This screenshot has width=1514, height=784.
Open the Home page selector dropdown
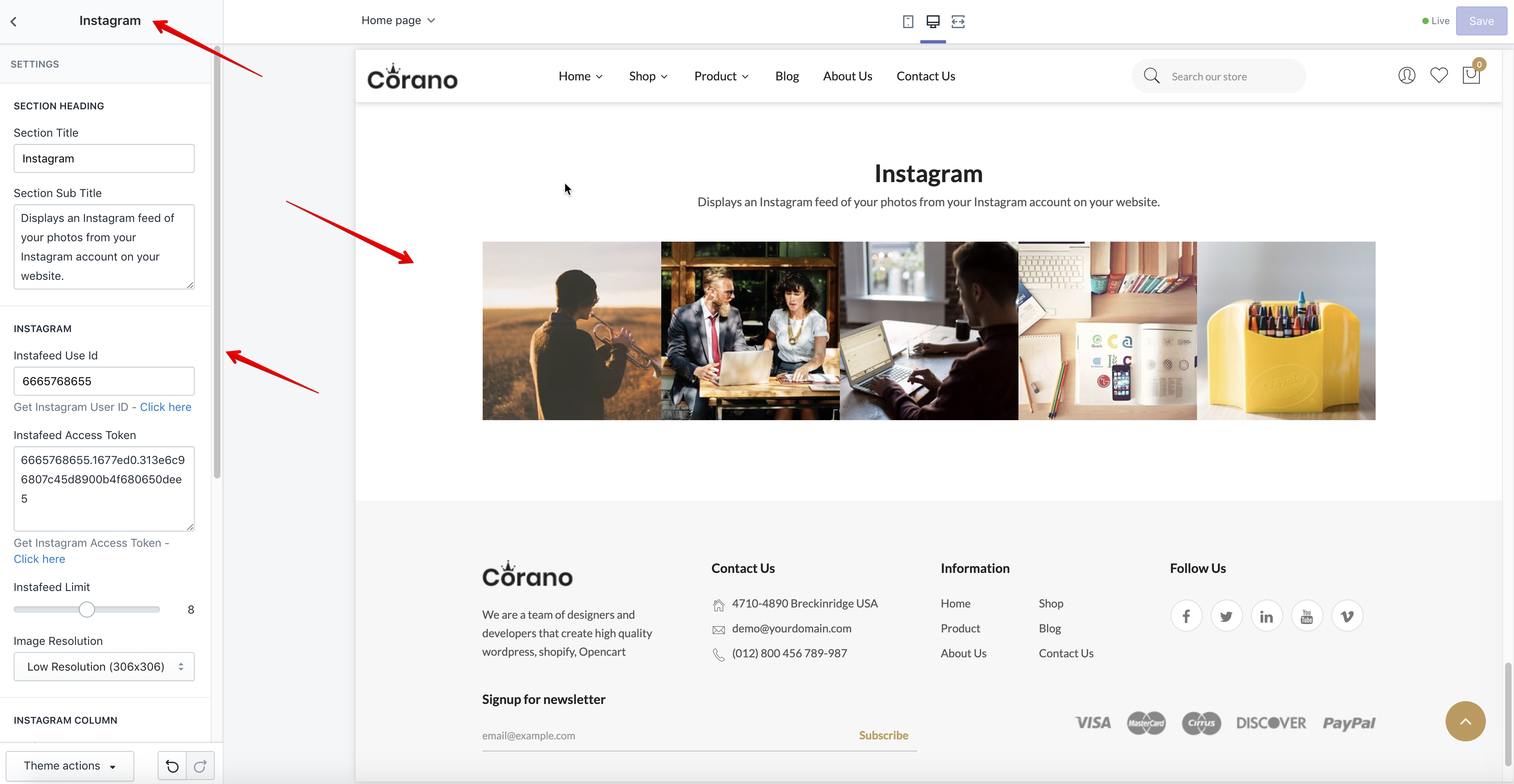click(398, 21)
